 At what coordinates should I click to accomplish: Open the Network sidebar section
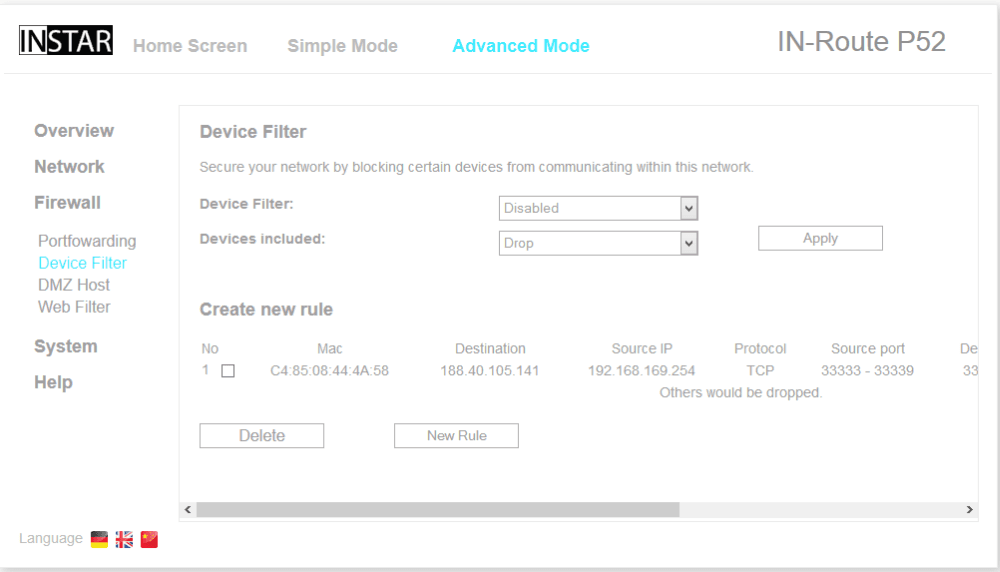(69, 167)
